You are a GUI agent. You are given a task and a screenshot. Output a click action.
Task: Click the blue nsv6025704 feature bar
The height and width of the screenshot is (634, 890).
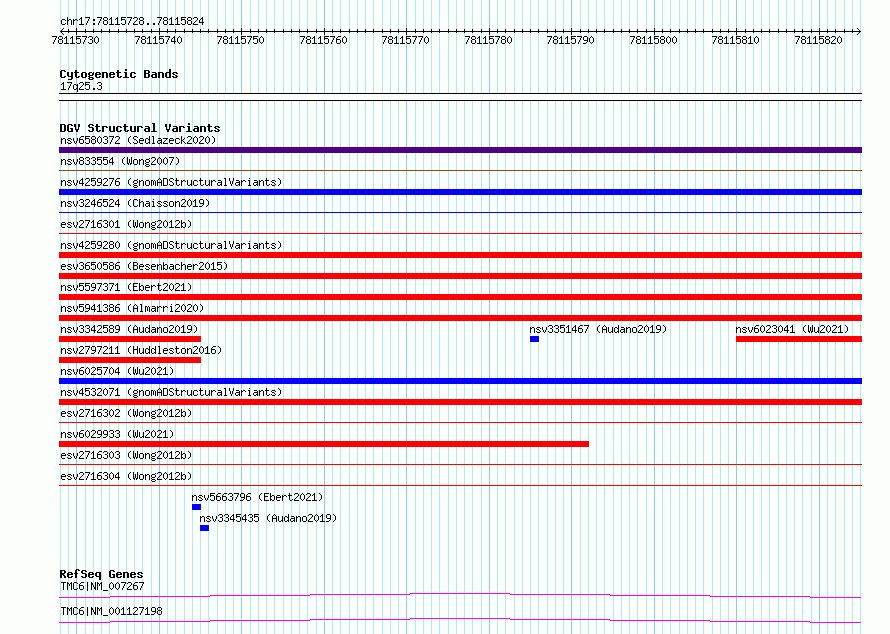460,381
